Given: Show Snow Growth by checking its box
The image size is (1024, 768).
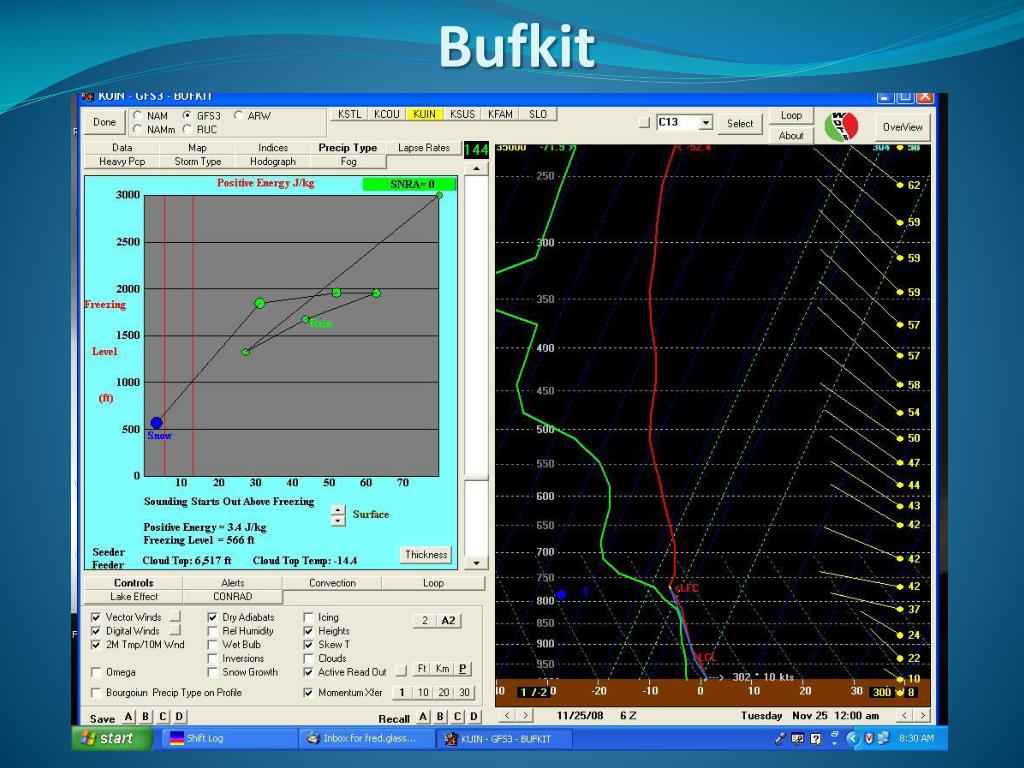Looking at the screenshot, I should click(x=212, y=672).
